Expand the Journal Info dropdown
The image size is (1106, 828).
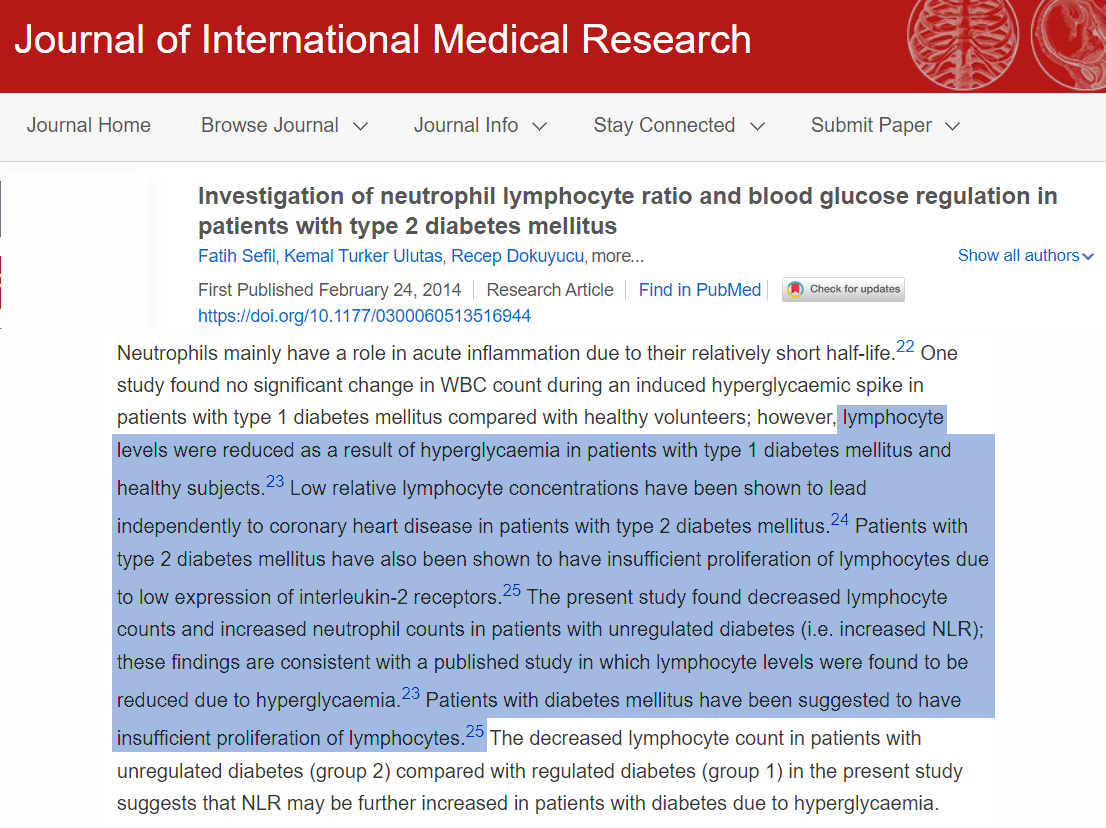[x=480, y=125]
